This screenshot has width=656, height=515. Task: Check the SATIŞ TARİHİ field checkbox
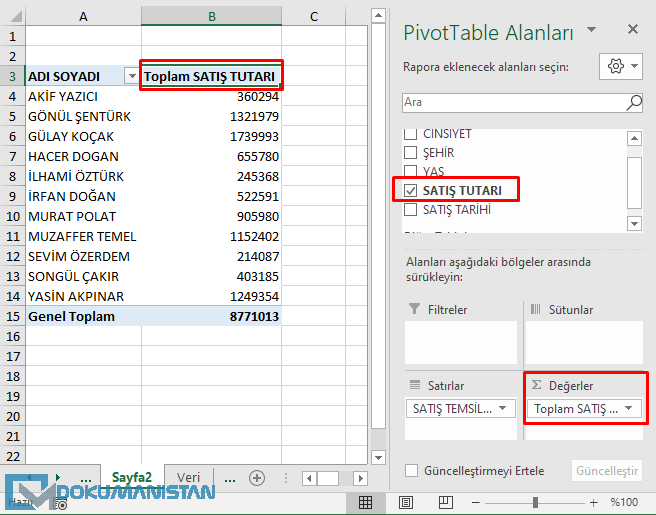410,209
